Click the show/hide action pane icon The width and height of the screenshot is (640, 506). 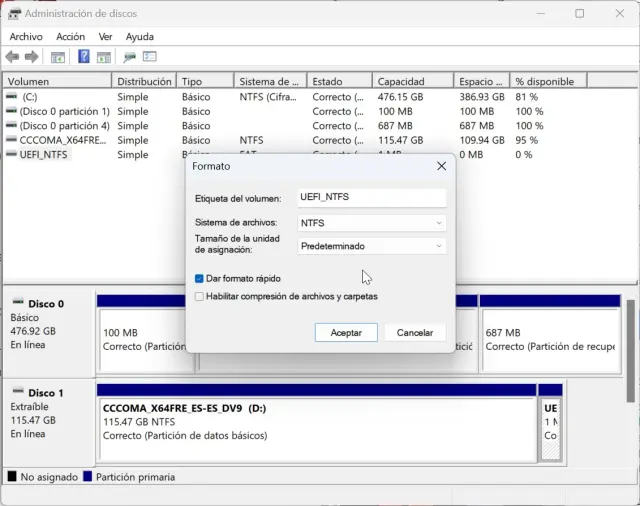pyautogui.click(x=104, y=57)
